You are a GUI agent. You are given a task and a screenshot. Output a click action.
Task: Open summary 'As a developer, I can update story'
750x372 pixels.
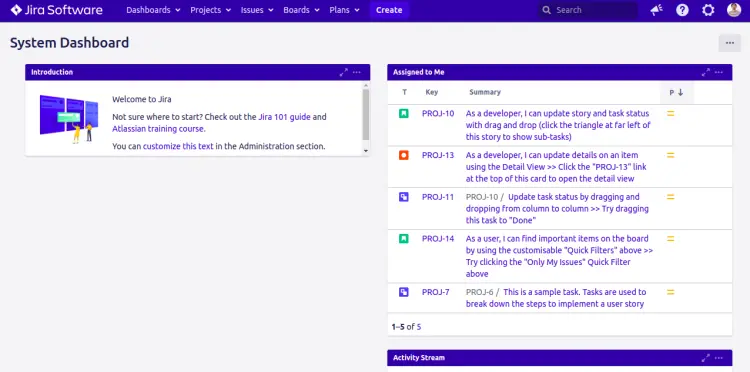point(558,125)
